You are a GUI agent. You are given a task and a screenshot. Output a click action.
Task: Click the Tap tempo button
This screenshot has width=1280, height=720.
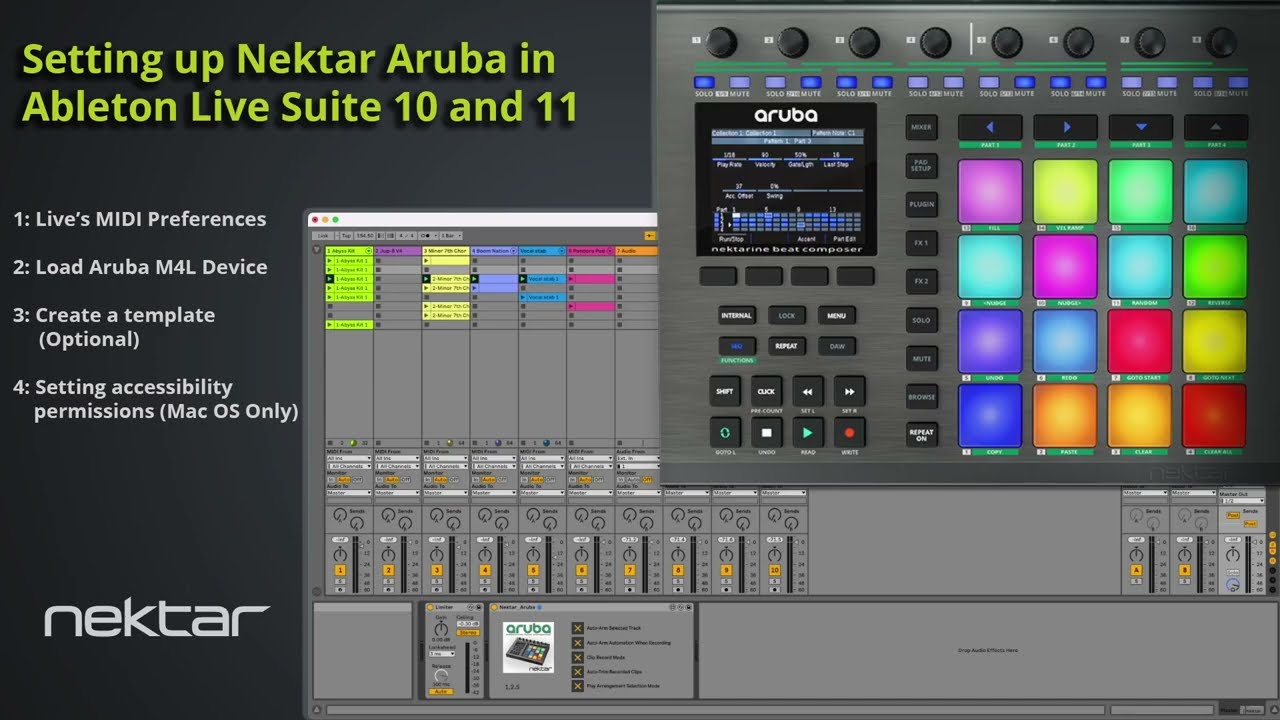pos(345,235)
